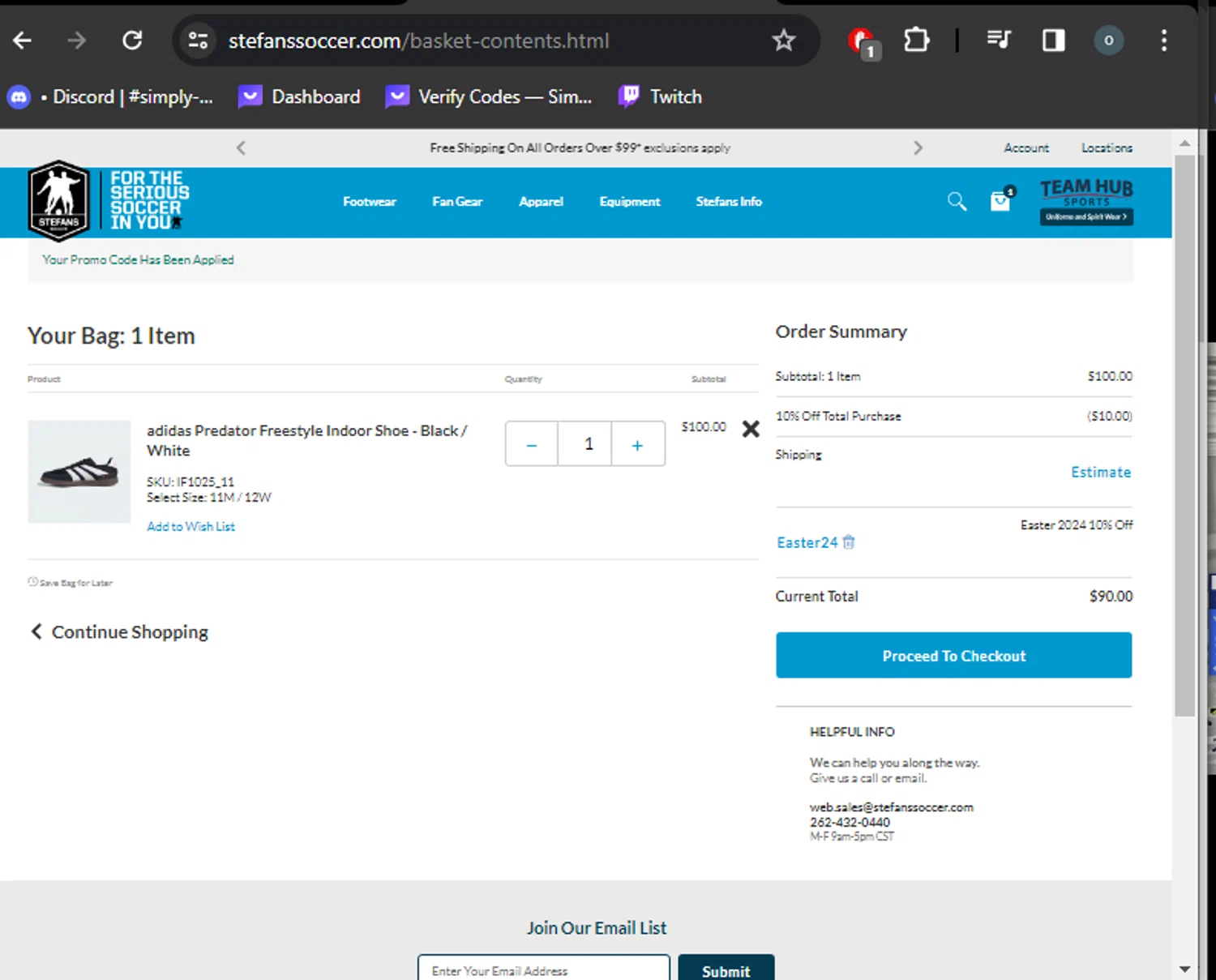
Task: Open the Locations link
Action: click(1107, 148)
